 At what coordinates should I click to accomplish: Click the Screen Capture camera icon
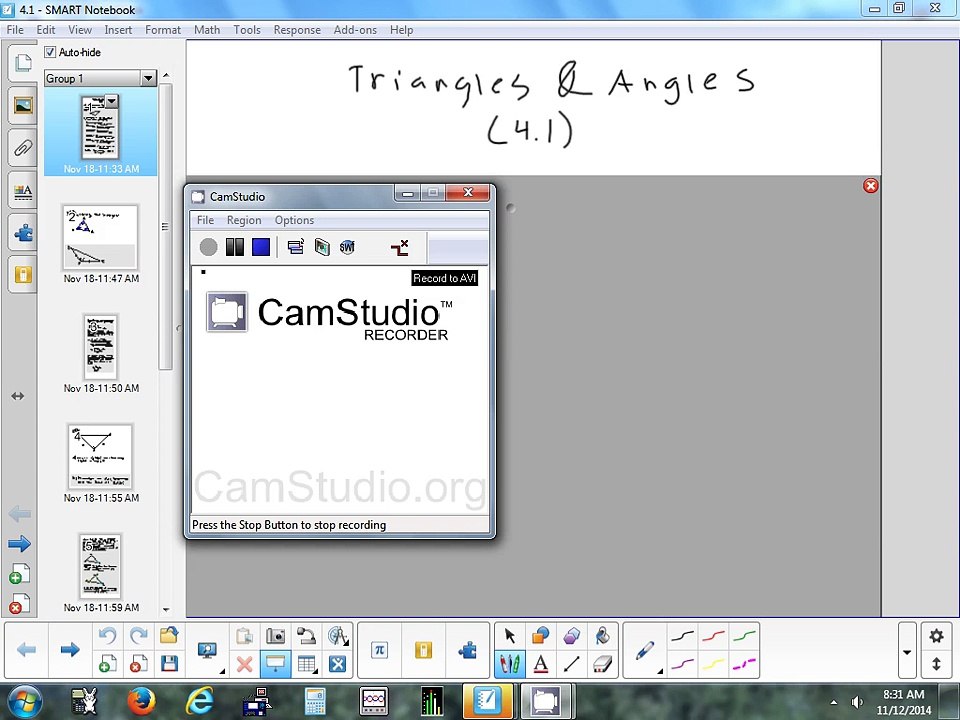coord(276,636)
